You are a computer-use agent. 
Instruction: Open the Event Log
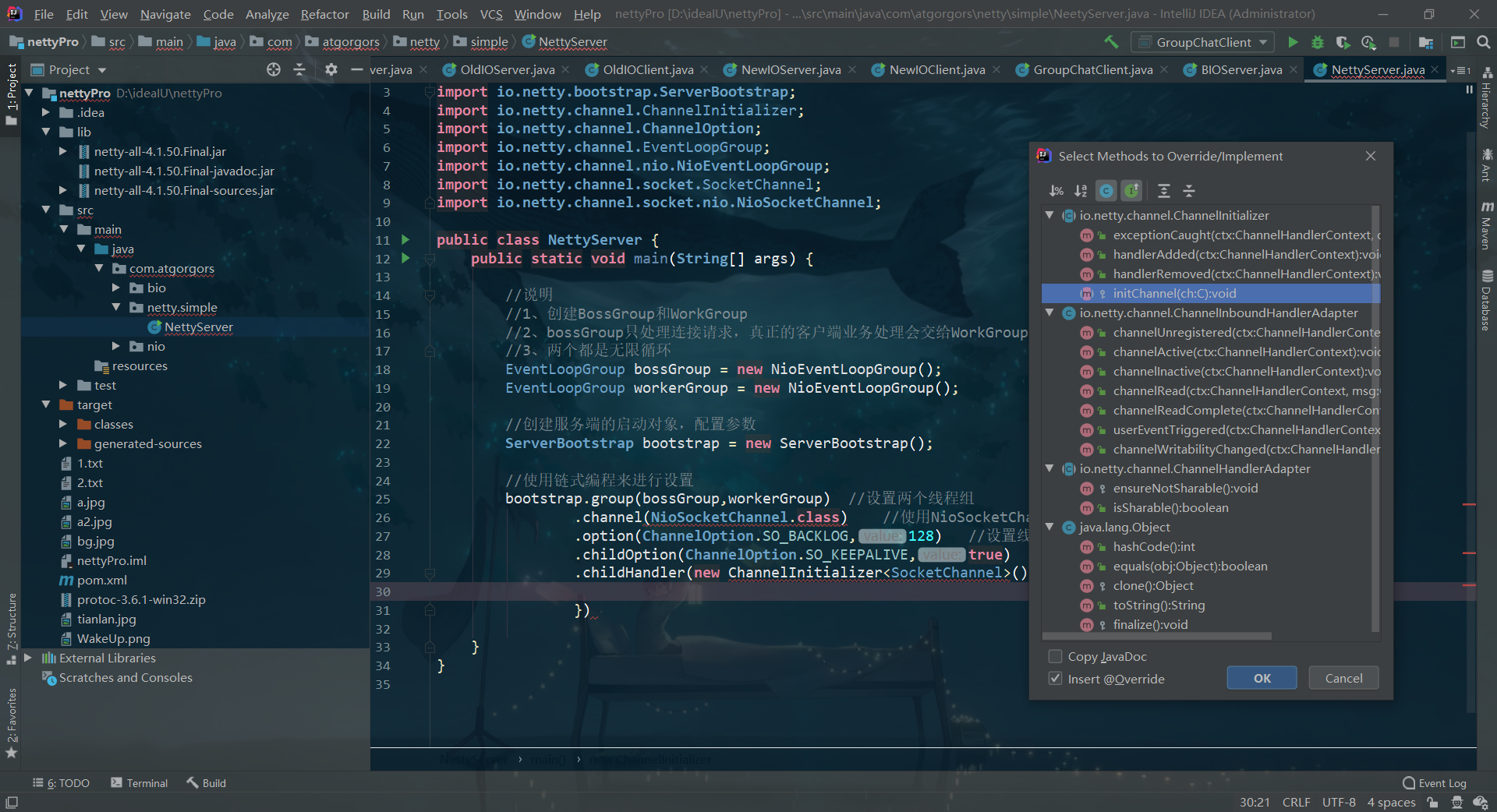1435,783
